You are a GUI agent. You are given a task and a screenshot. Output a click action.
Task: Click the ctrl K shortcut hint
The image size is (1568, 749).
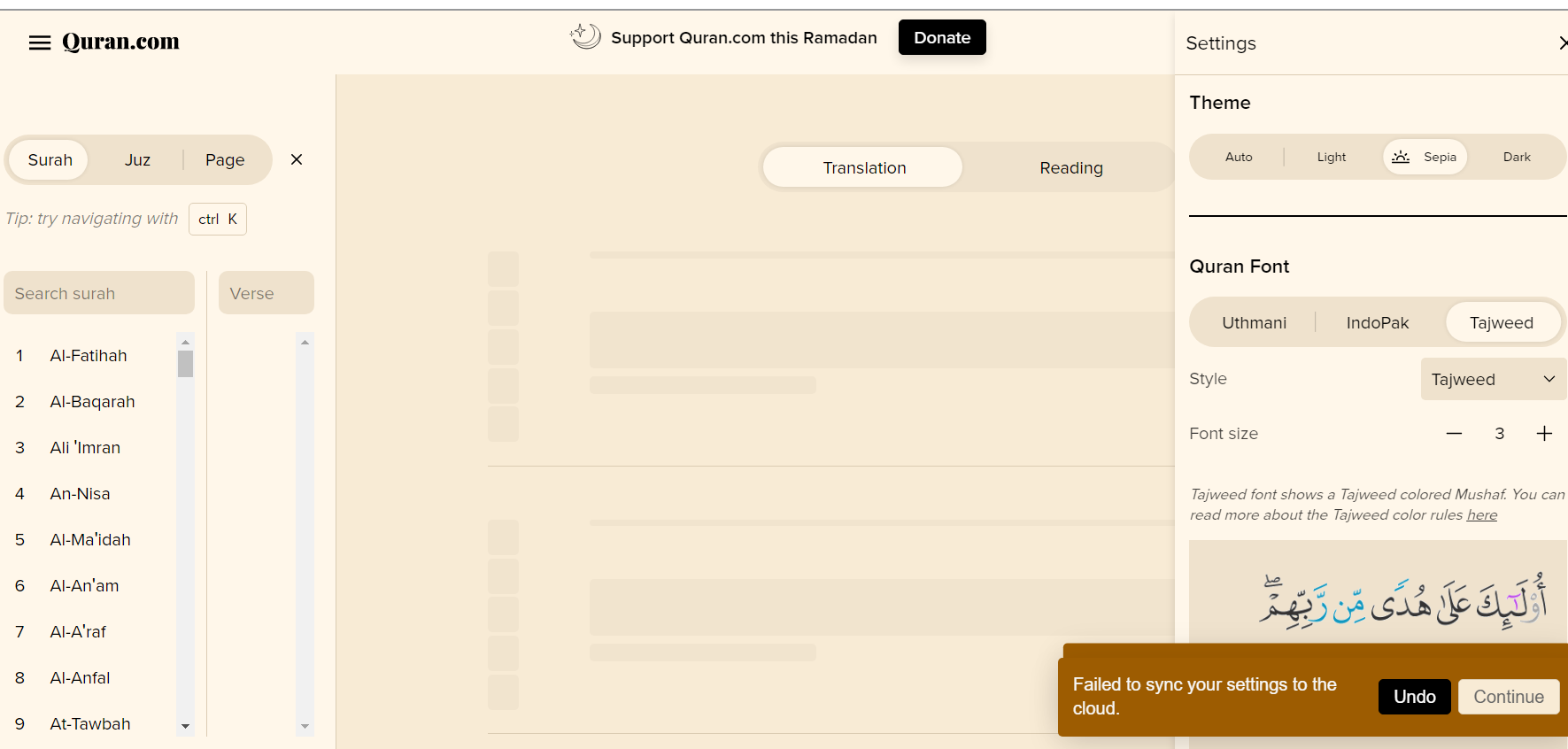pyautogui.click(x=218, y=219)
